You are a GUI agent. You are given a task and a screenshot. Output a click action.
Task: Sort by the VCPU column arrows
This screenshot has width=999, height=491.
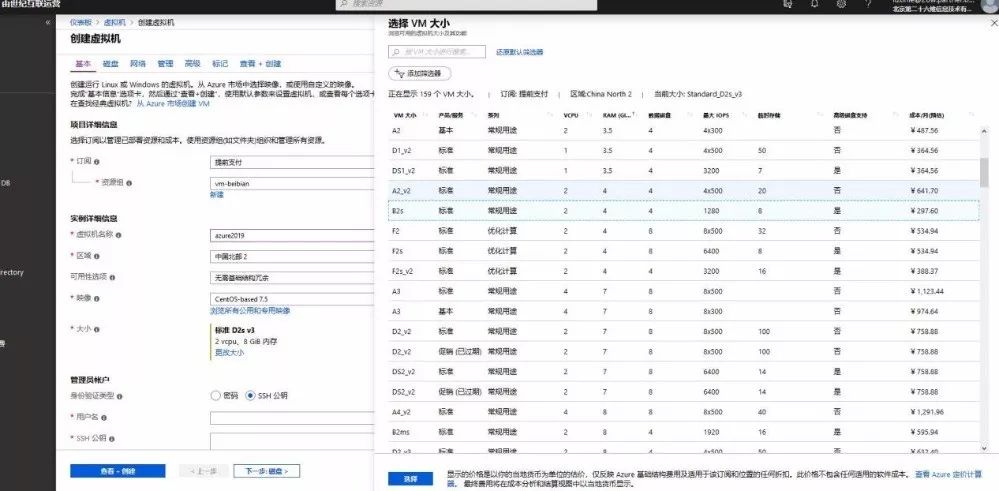click(x=590, y=115)
